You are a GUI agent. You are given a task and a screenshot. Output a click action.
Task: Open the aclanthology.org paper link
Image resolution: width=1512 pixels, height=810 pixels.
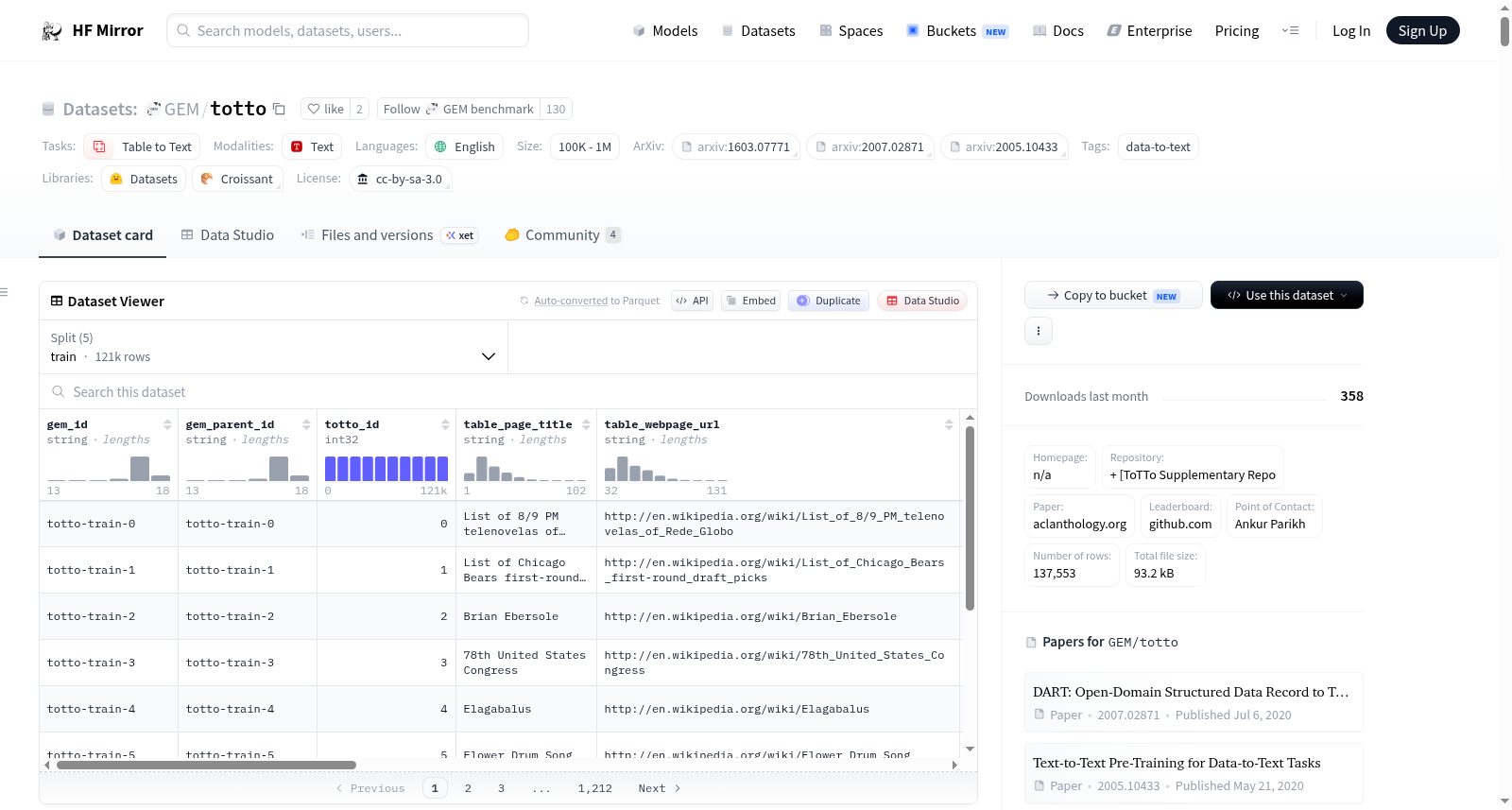tap(1079, 524)
